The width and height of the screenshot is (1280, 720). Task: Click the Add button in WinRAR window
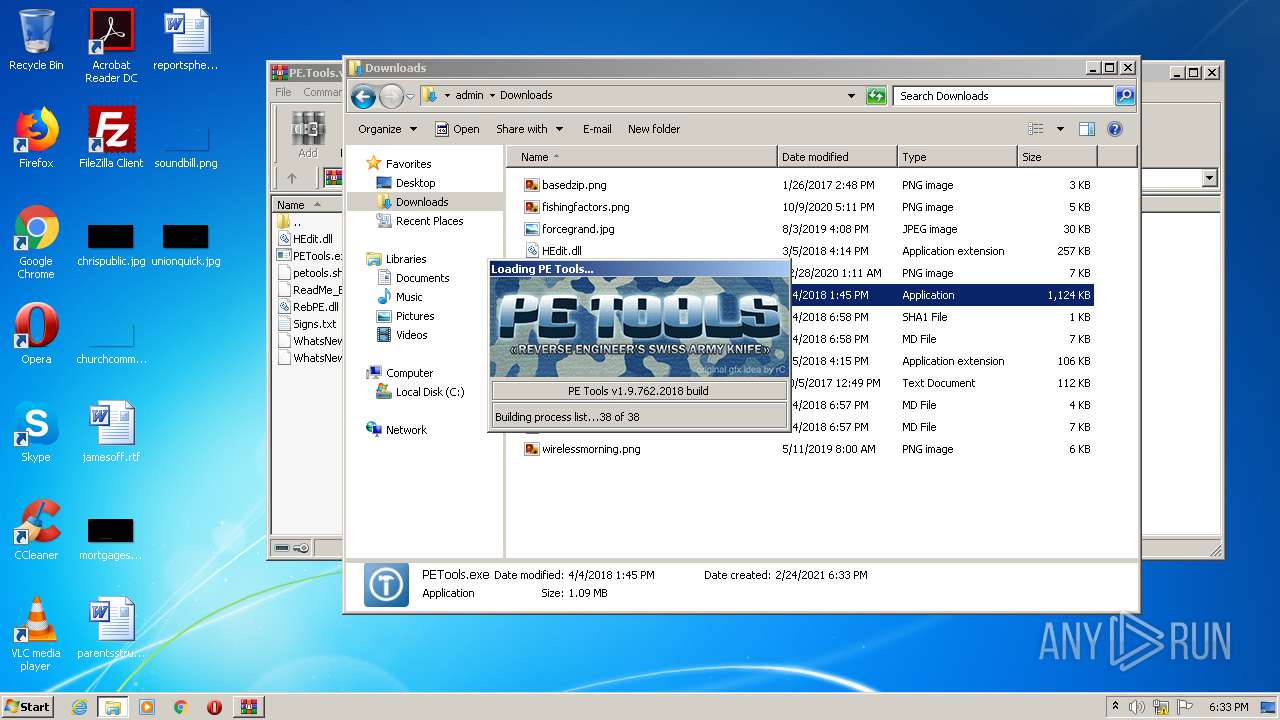tap(308, 135)
